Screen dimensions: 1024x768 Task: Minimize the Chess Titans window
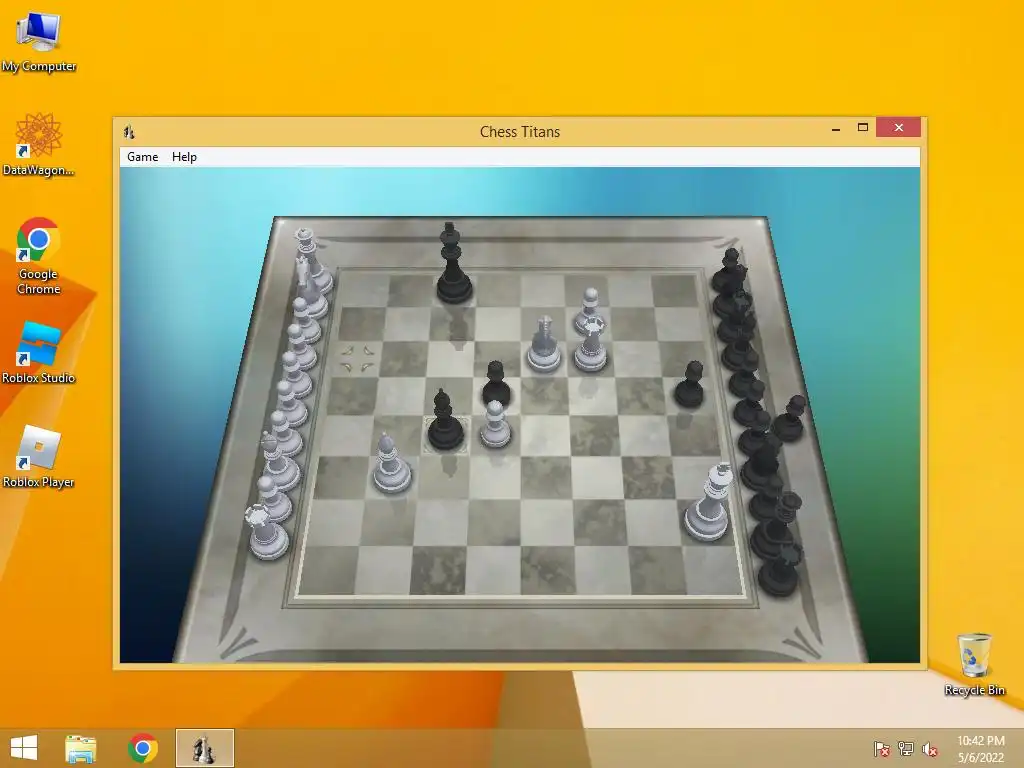(836, 128)
